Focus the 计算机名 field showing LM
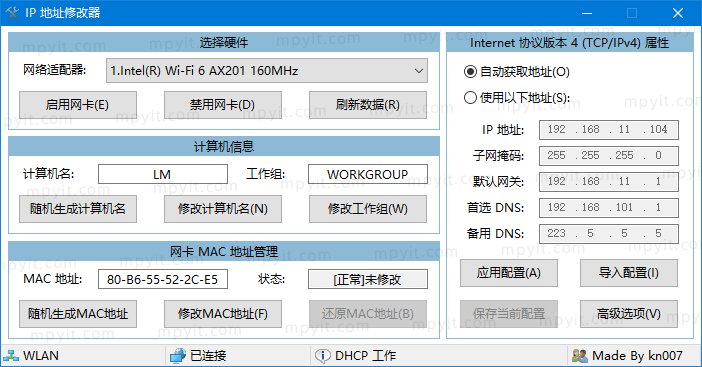 (x=163, y=174)
